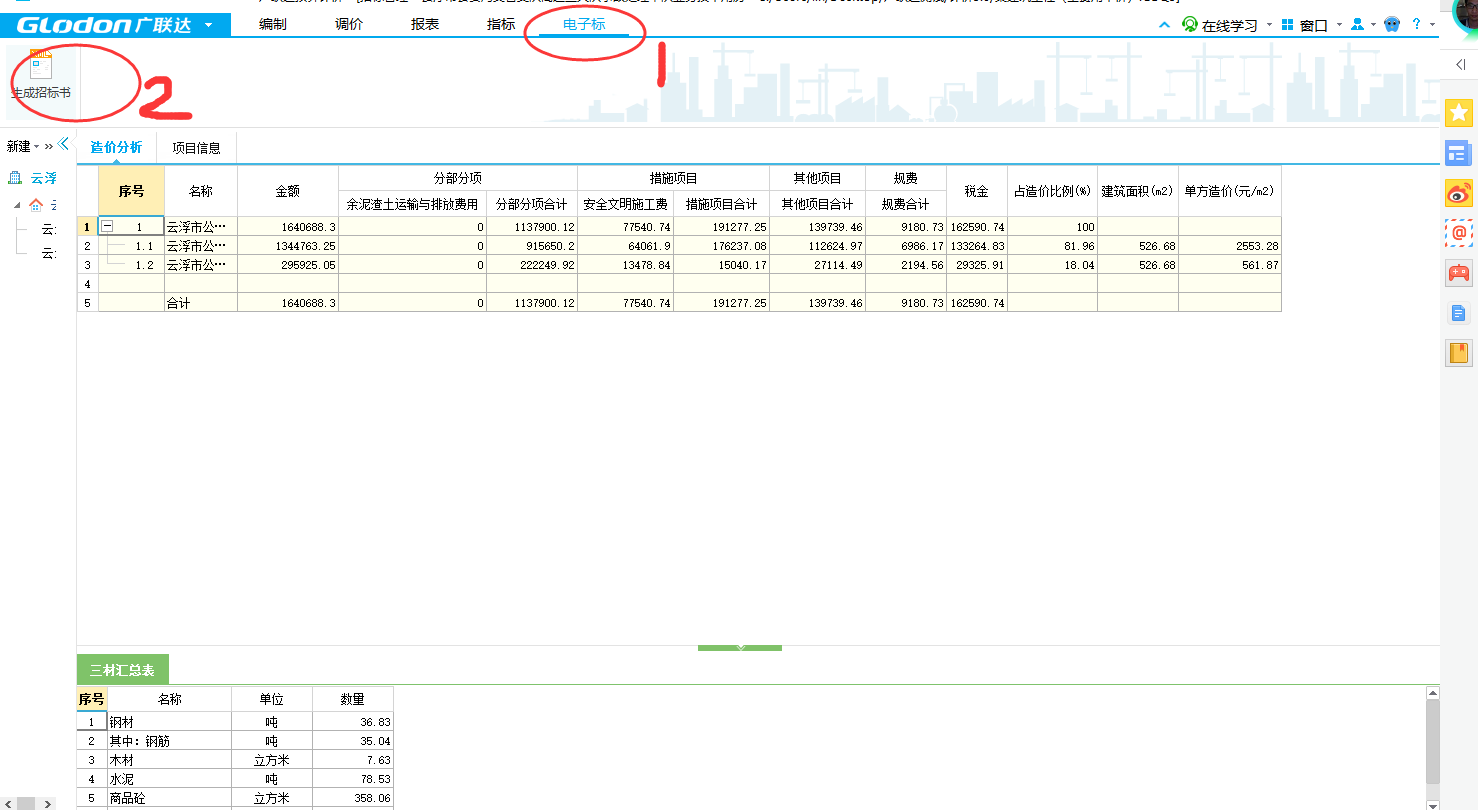Switch to the 报表 tab
The image size is (1478, 810).
click(x=425, y=24)
